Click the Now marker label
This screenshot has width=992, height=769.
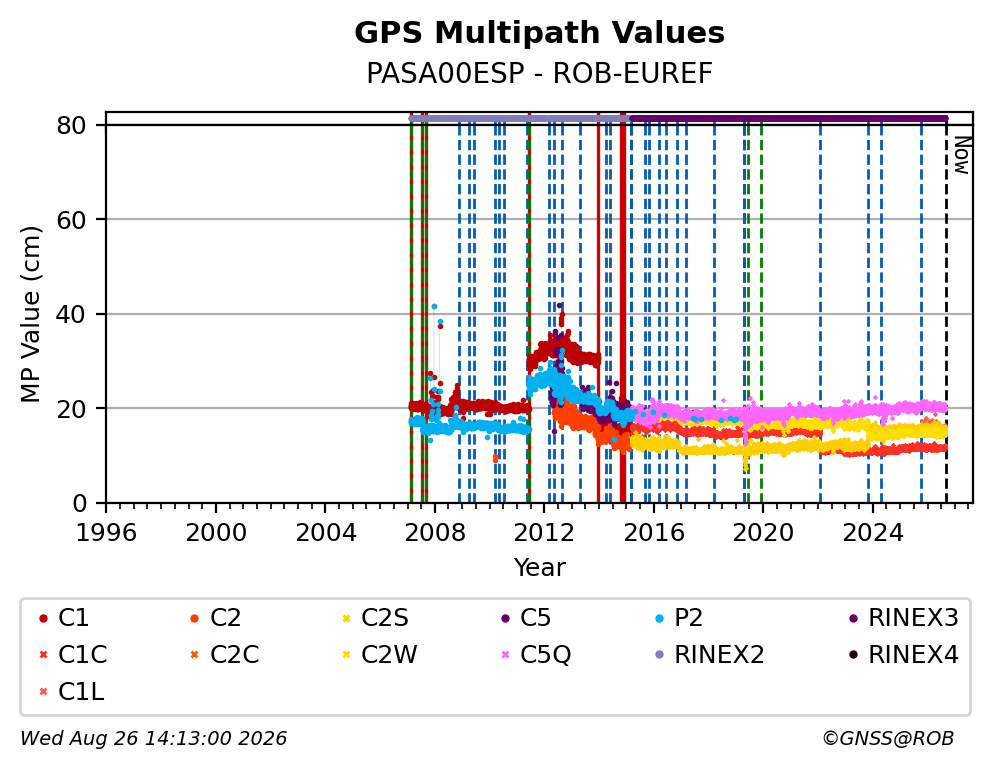pos(962,156)
